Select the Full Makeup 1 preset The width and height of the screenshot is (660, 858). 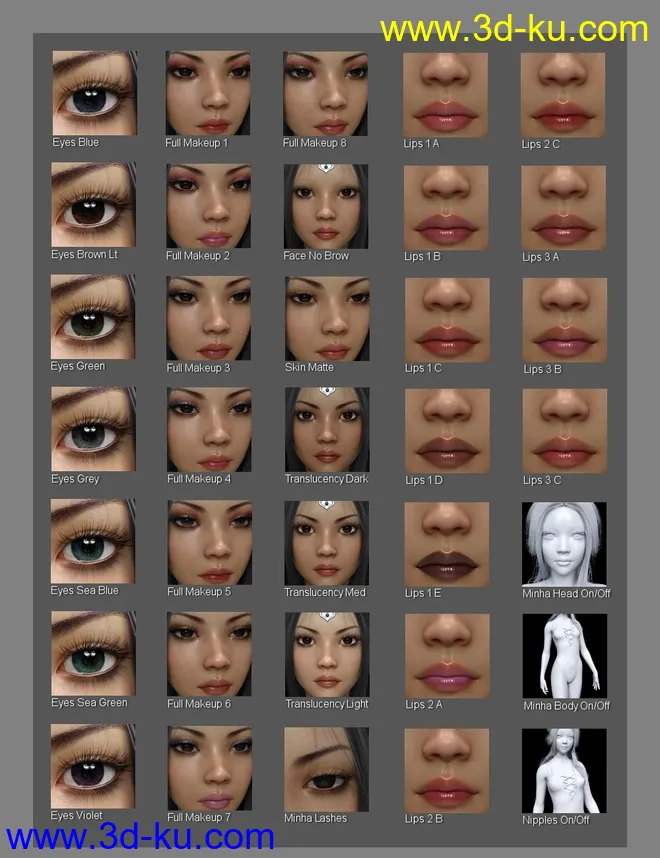208,93
